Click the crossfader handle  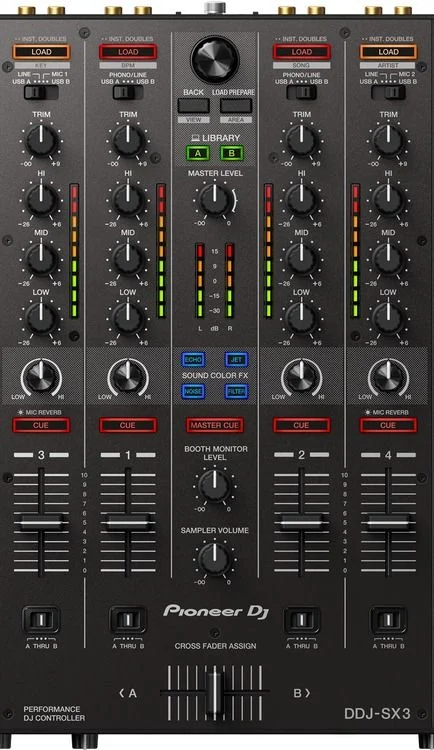point(215,693)
